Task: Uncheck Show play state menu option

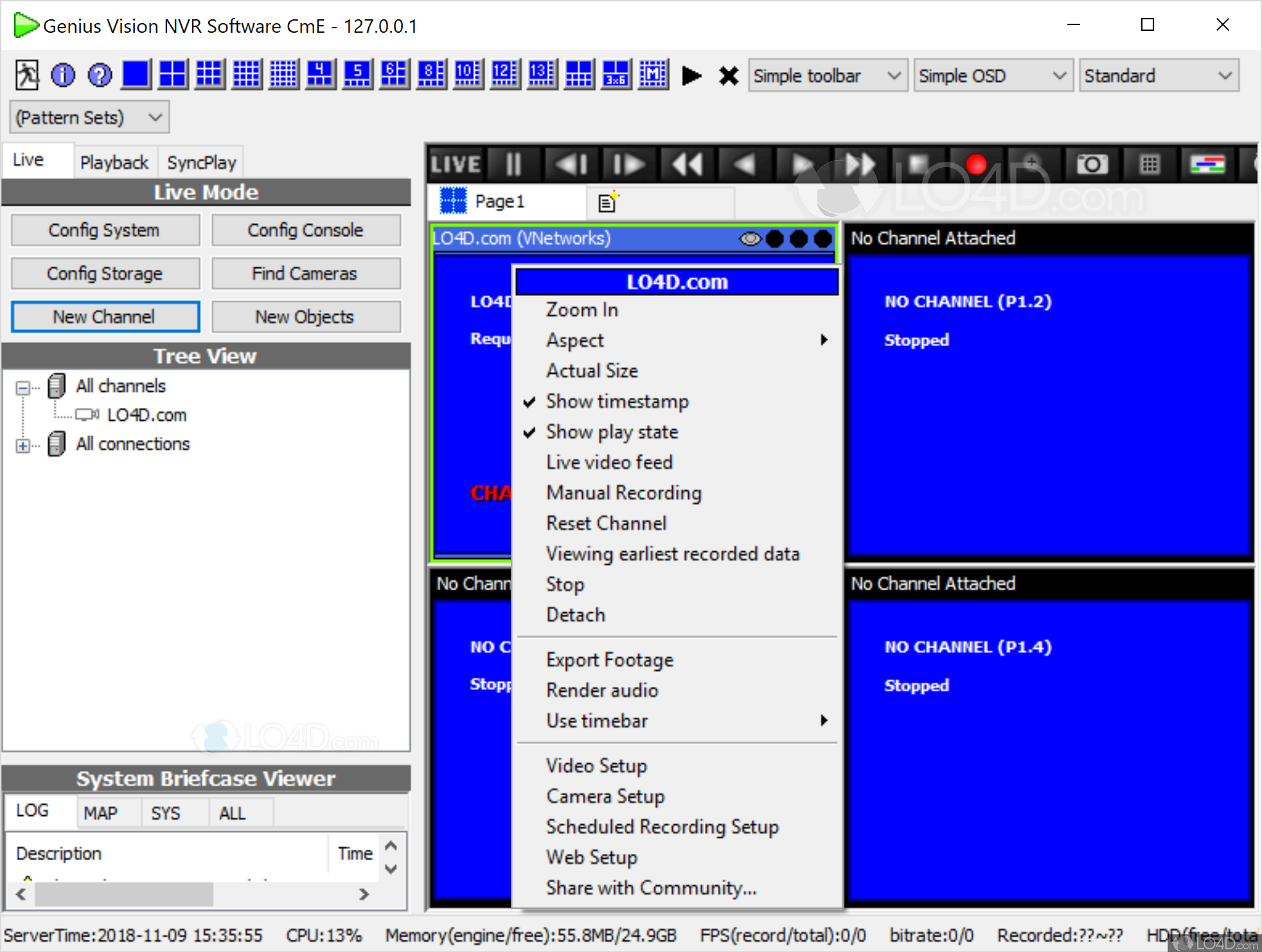Action: point(612,432)
